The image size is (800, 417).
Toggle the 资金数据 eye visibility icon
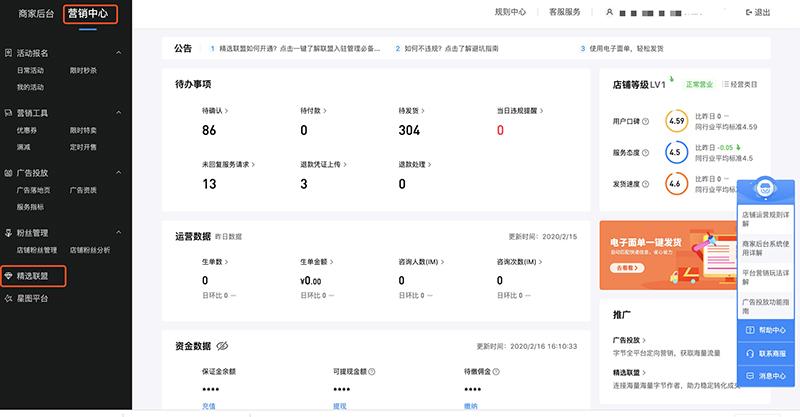point(223,346)
